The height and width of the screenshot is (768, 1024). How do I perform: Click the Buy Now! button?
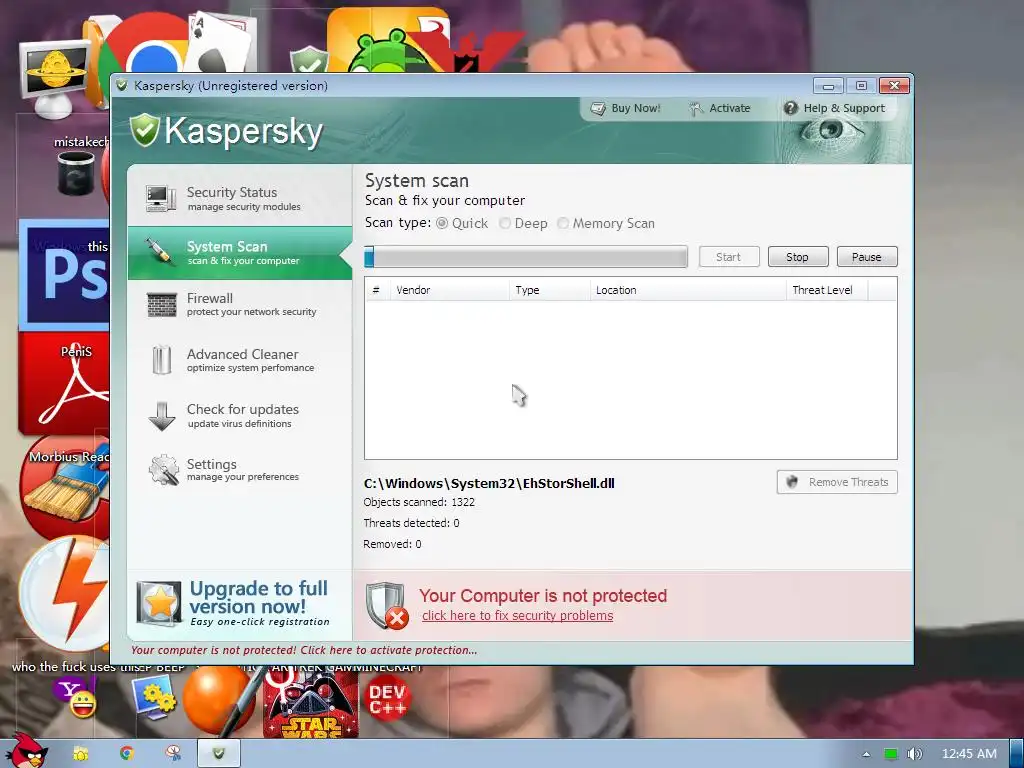pos(626,108)
